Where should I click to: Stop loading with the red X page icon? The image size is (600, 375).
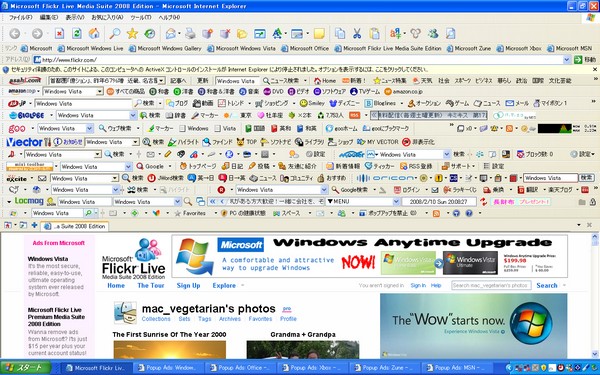(x=59, y=34)
